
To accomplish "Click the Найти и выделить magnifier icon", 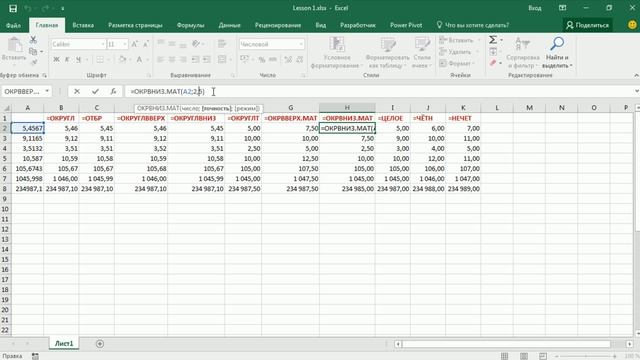I will (x=557, y=44).
